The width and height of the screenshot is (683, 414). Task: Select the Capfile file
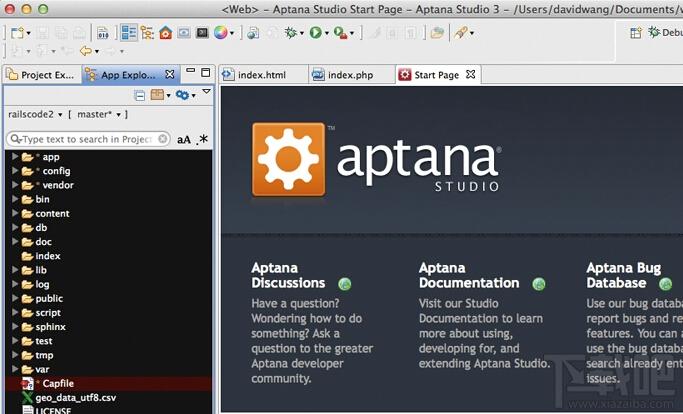48,383
